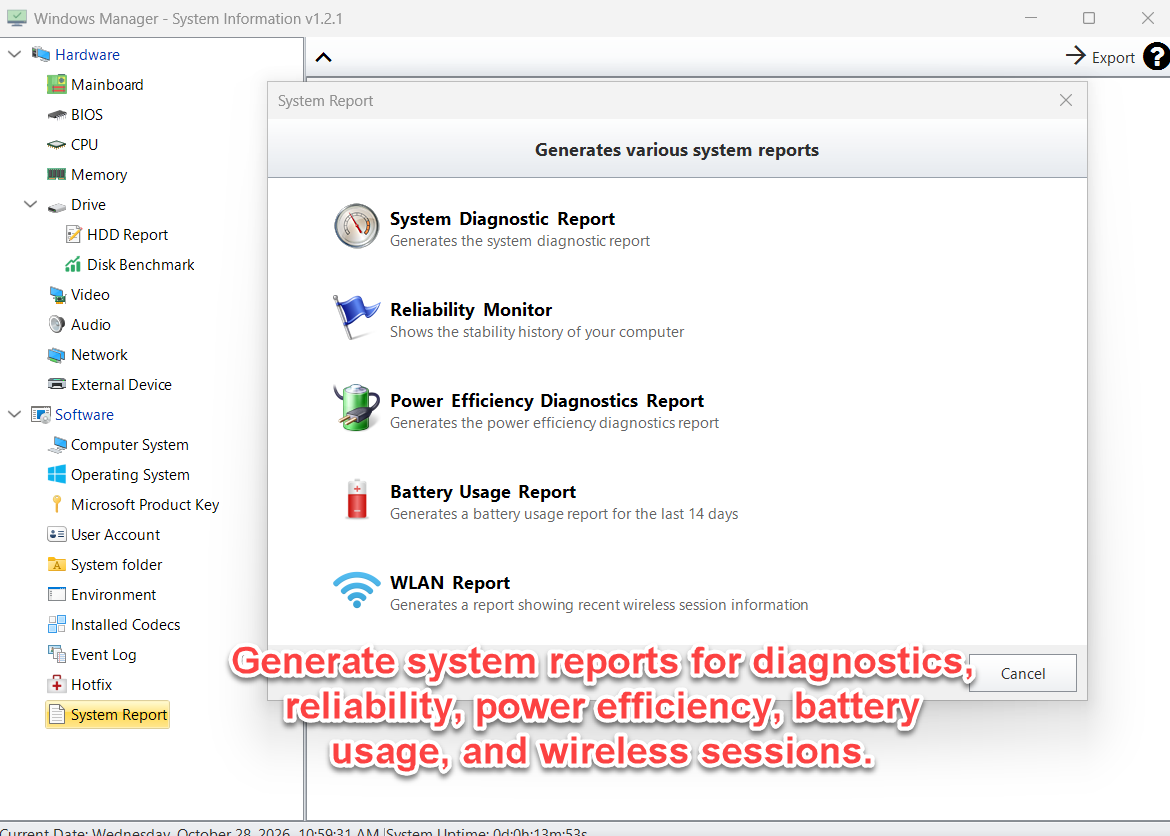Open Power Efficiency Diagnostics Report link
The image size is (1170, 836).
point(547,401)
